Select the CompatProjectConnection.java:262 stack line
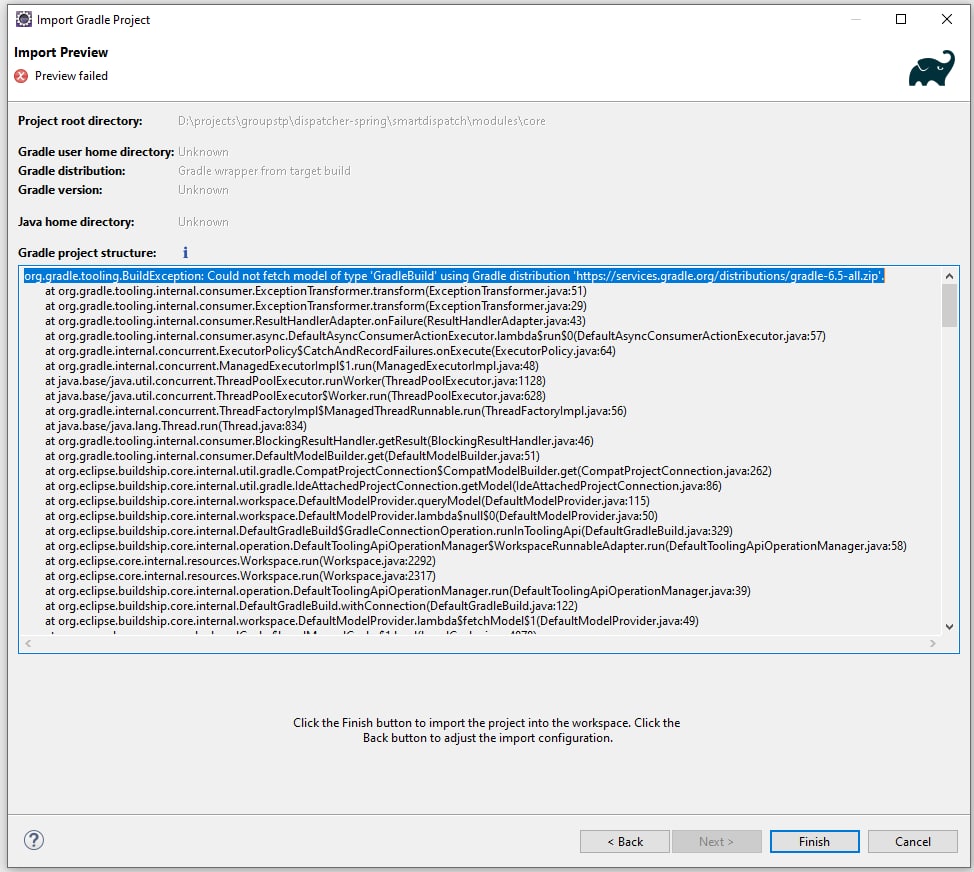 pyautogui.click(x=408, y=471)
